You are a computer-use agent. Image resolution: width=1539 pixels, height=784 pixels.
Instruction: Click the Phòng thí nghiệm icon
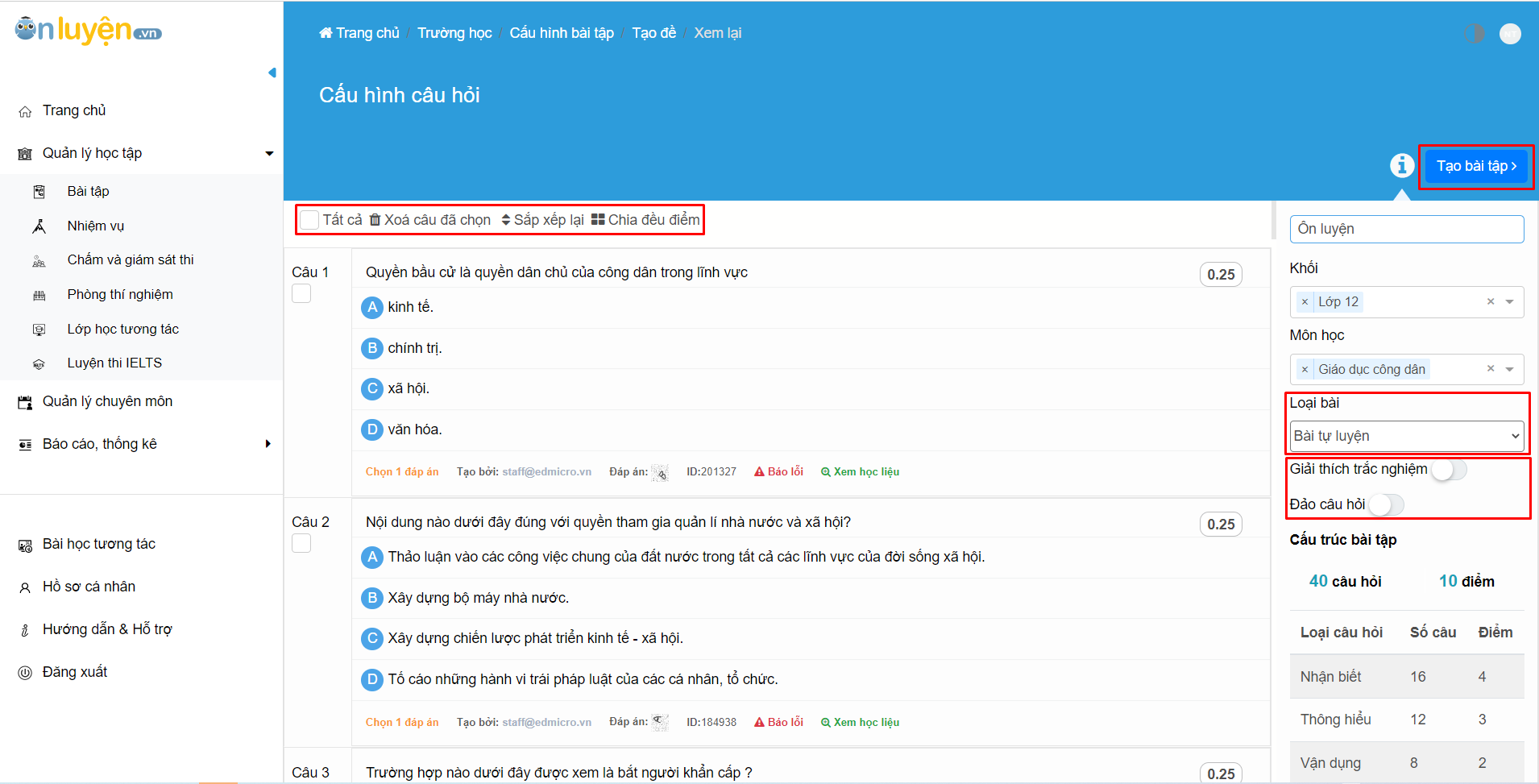39,296
